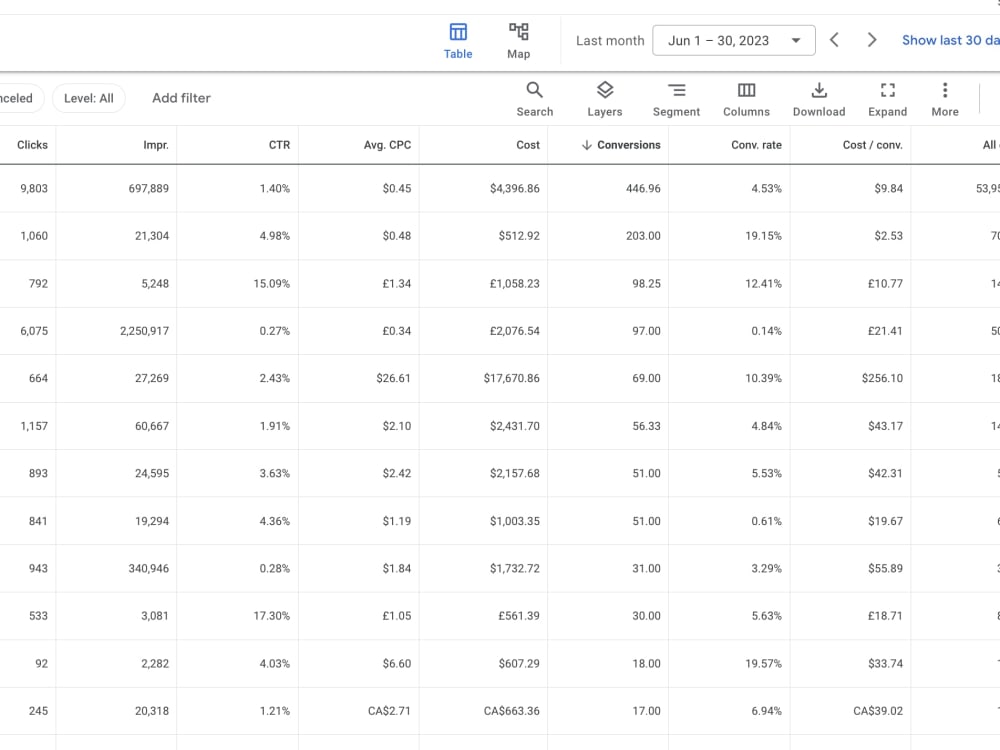The width and height of the screenshot is (1000, 750).
Task: Toggle sort on Conversions column header
Action: click(x=629, y=145)
